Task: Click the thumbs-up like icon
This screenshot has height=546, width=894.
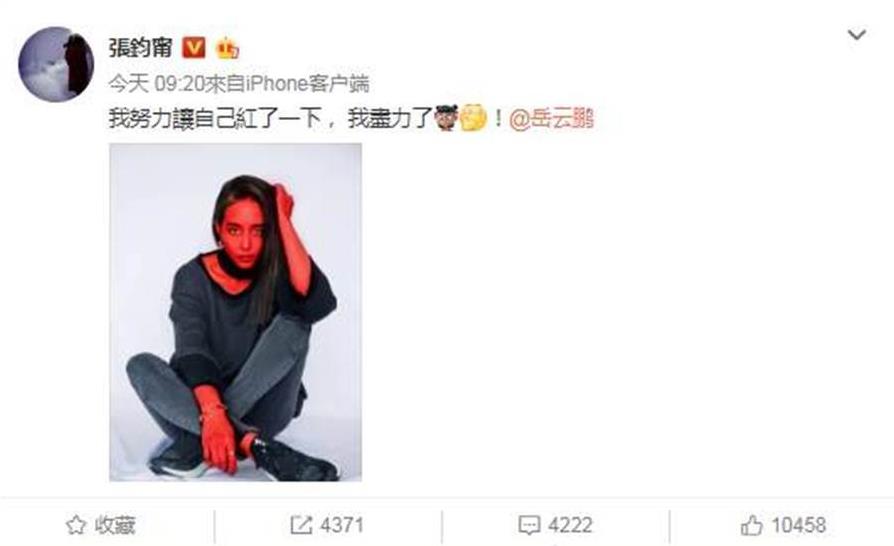Action: (x=751, y=525)
